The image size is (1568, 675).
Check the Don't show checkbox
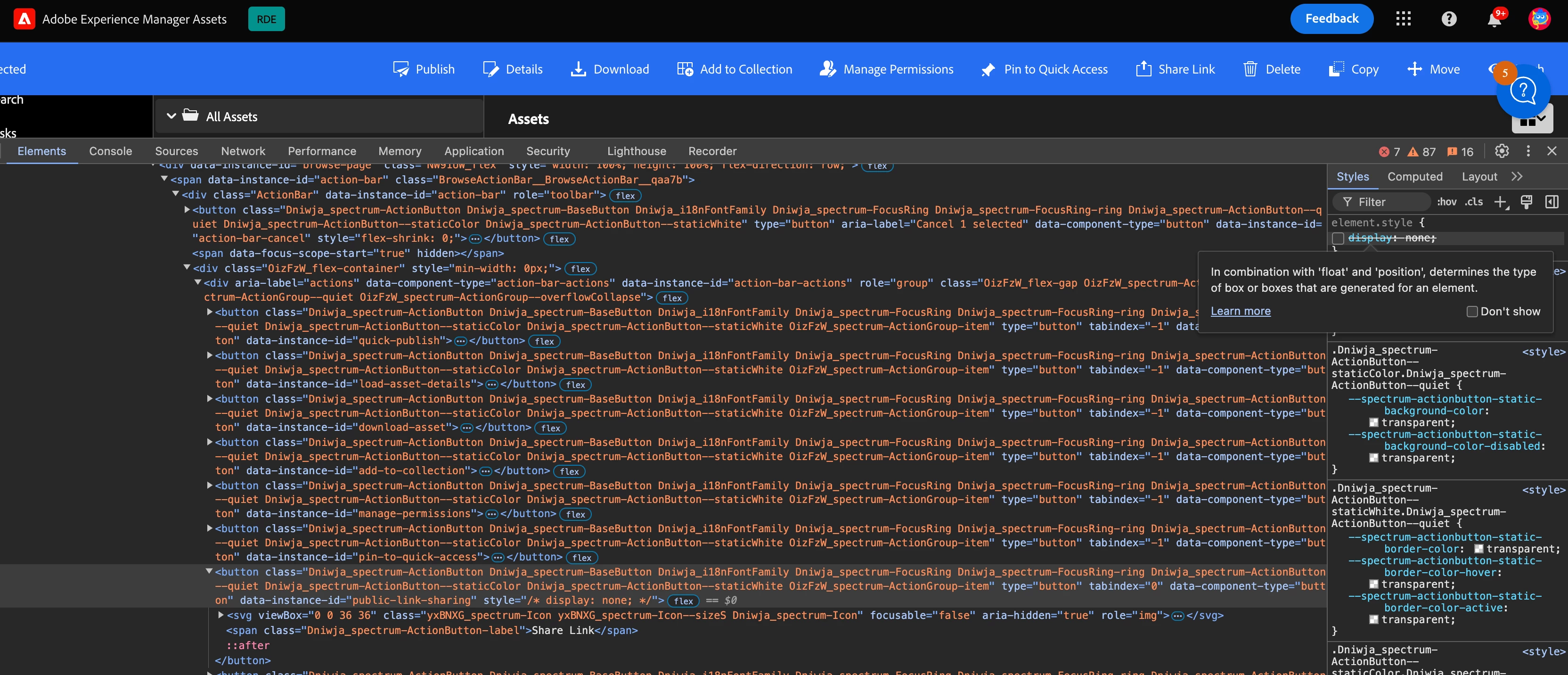(x=1472, y=311)
